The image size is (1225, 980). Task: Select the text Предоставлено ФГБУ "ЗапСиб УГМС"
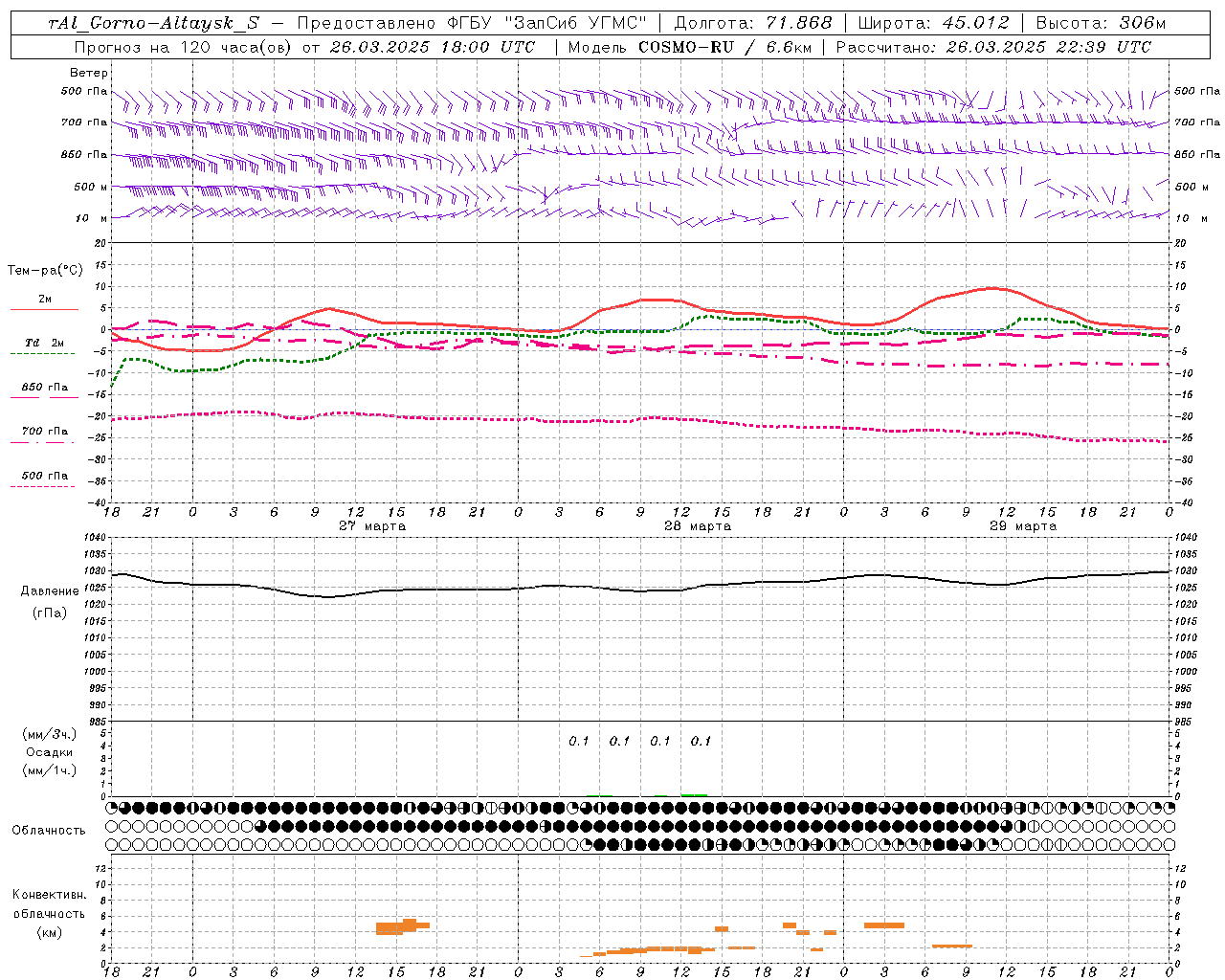(473, 24)
